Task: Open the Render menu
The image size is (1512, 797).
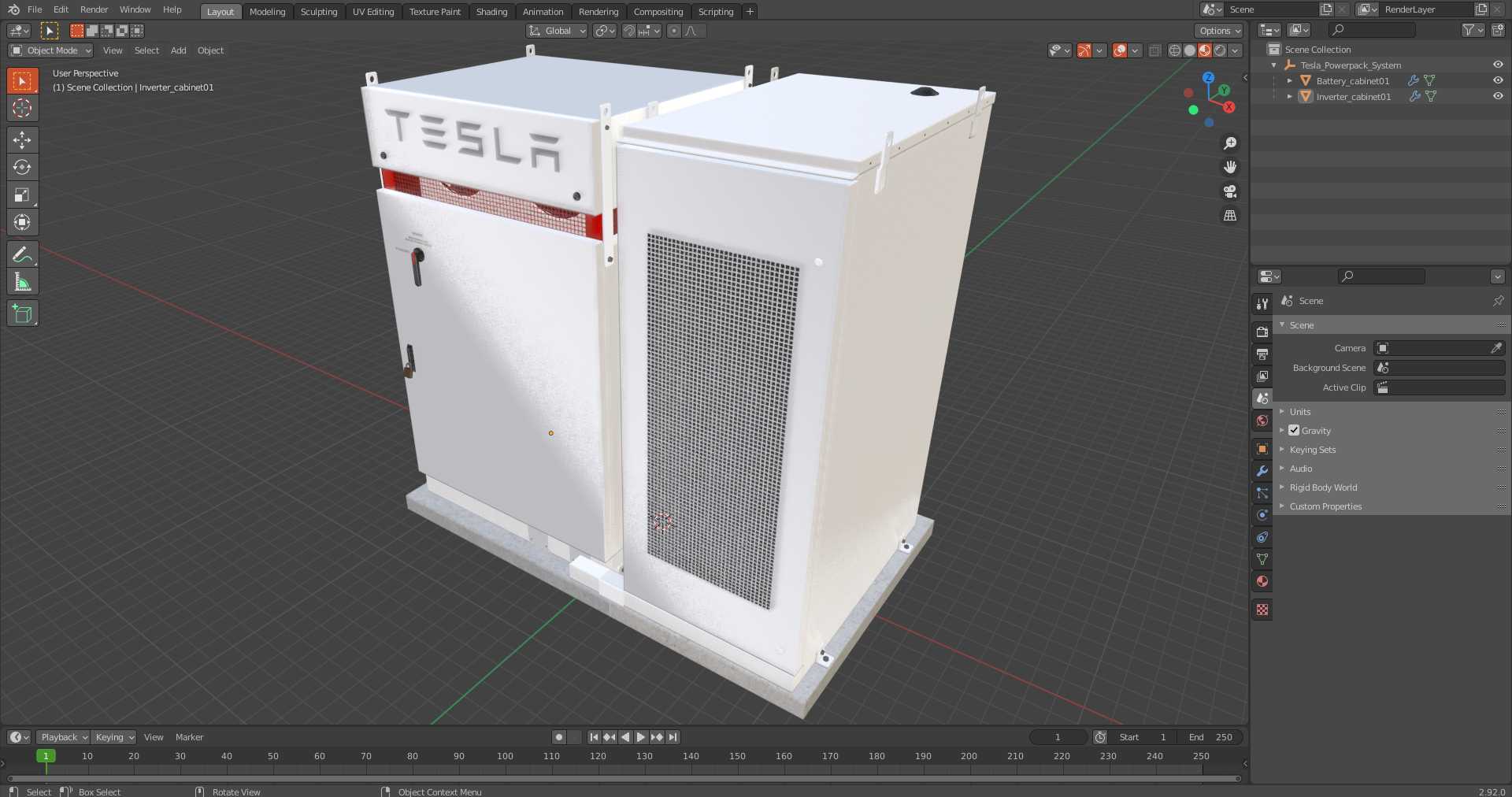Action: 94,9
